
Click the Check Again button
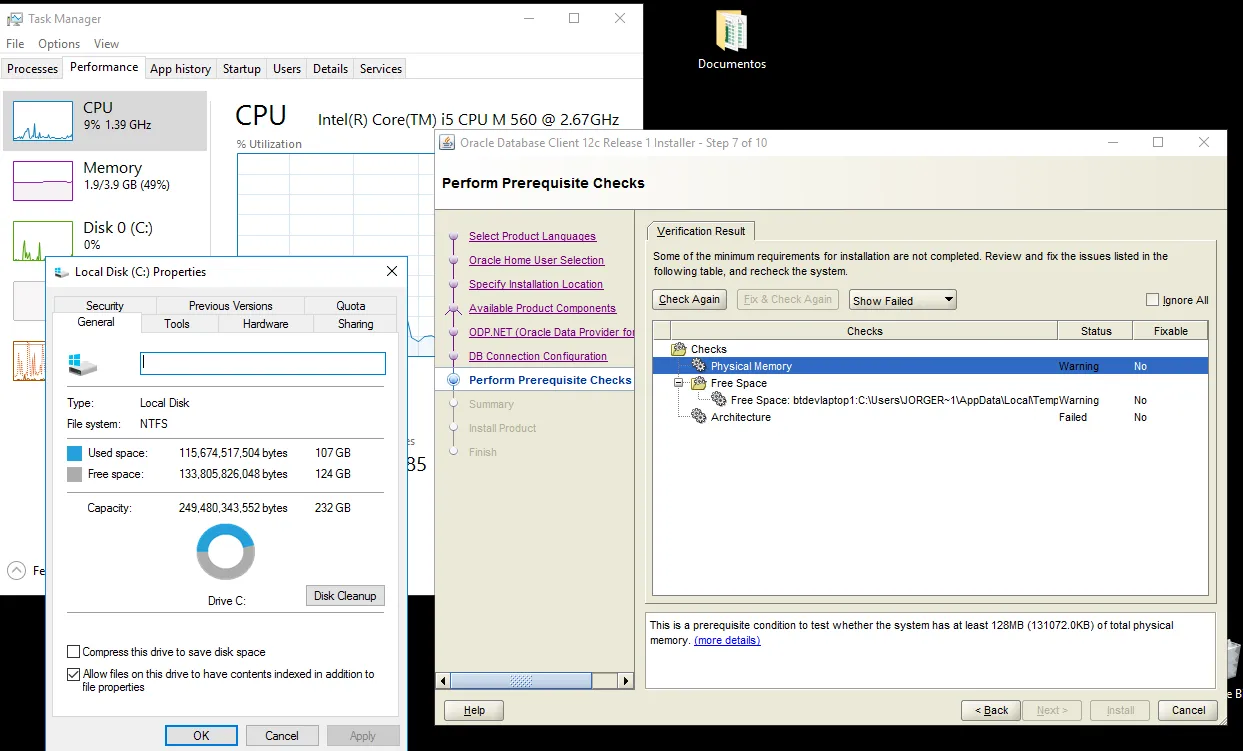690,300
